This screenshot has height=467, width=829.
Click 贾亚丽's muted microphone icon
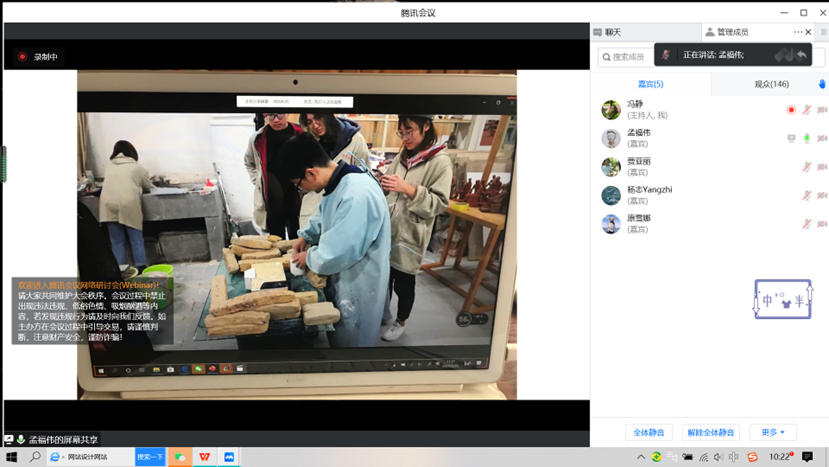click(807, 167)
